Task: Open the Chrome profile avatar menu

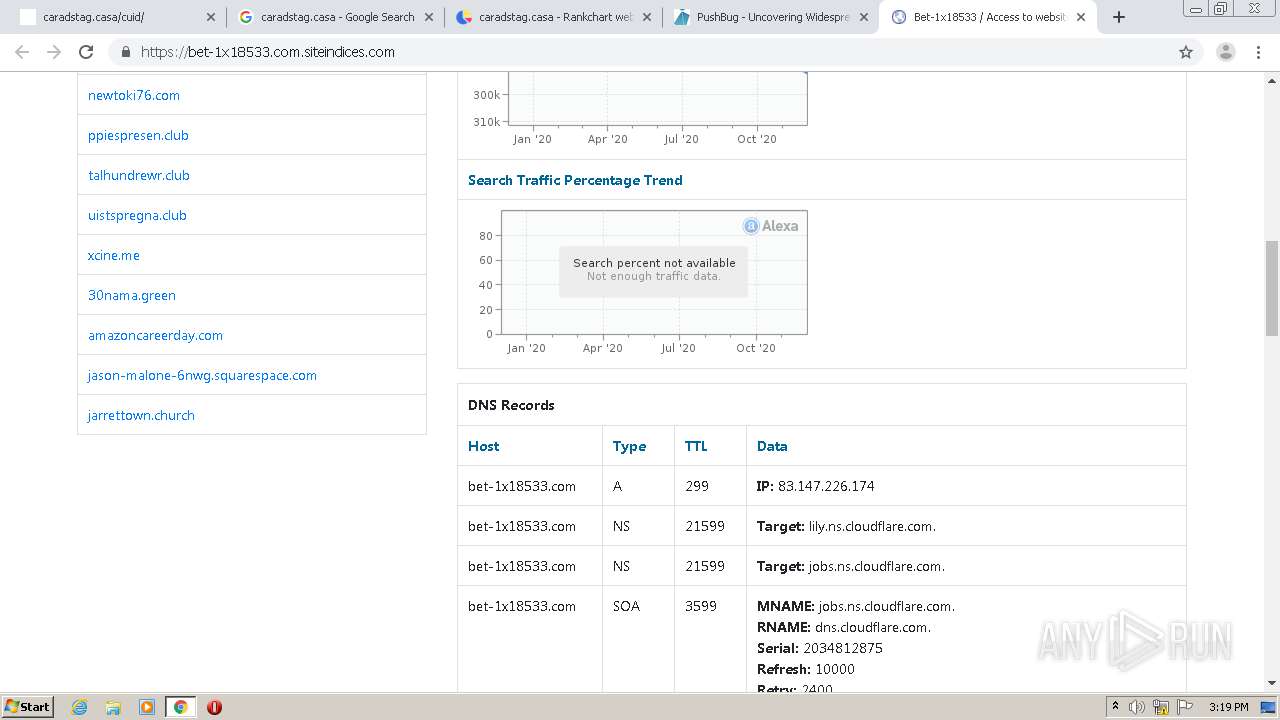Action: pyautogui.click(x=1225, y=52)
